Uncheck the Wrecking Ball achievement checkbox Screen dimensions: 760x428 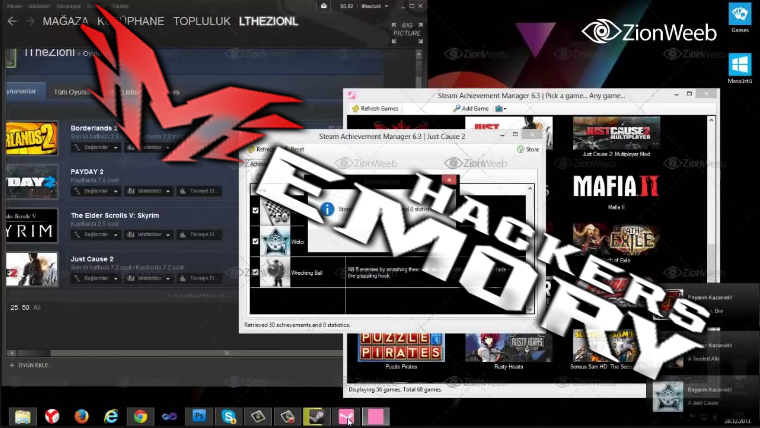(255, 272)
